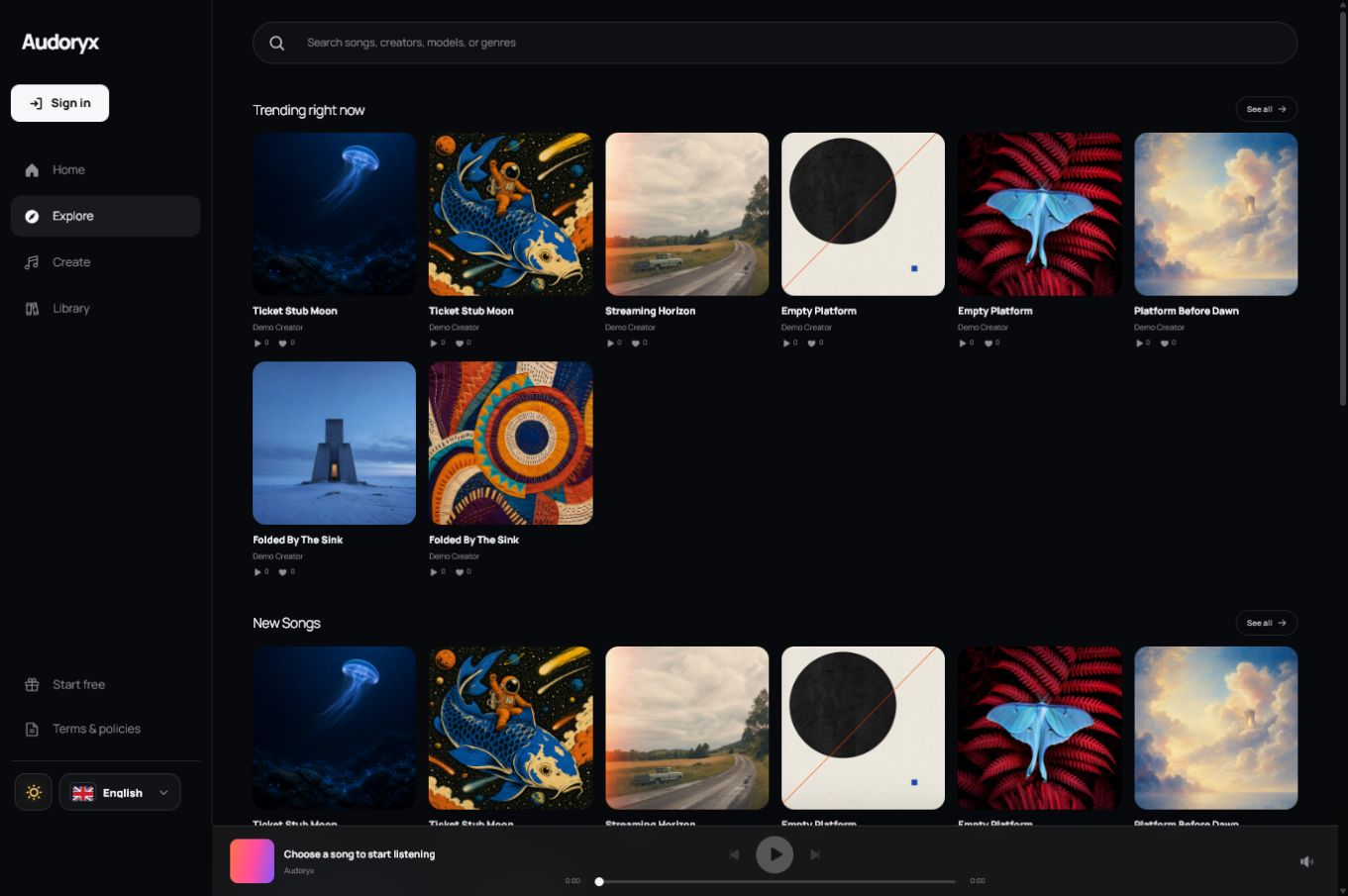Image resolution: width=1348 pixels, height=896 pixels.
Task: Click the Terms & policies document icon
Action: pos(32,729)
